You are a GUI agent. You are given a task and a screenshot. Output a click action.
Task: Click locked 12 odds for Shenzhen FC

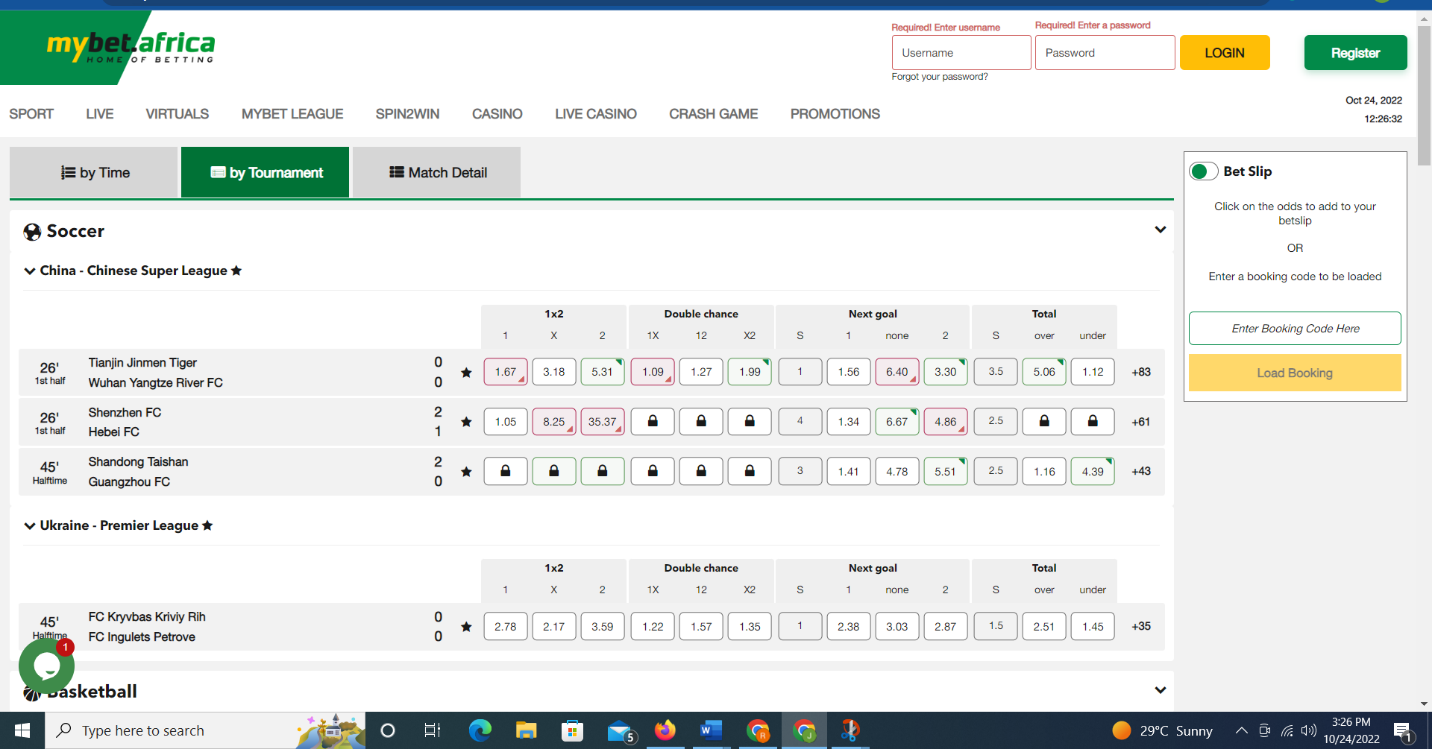(x=701, y=422)
